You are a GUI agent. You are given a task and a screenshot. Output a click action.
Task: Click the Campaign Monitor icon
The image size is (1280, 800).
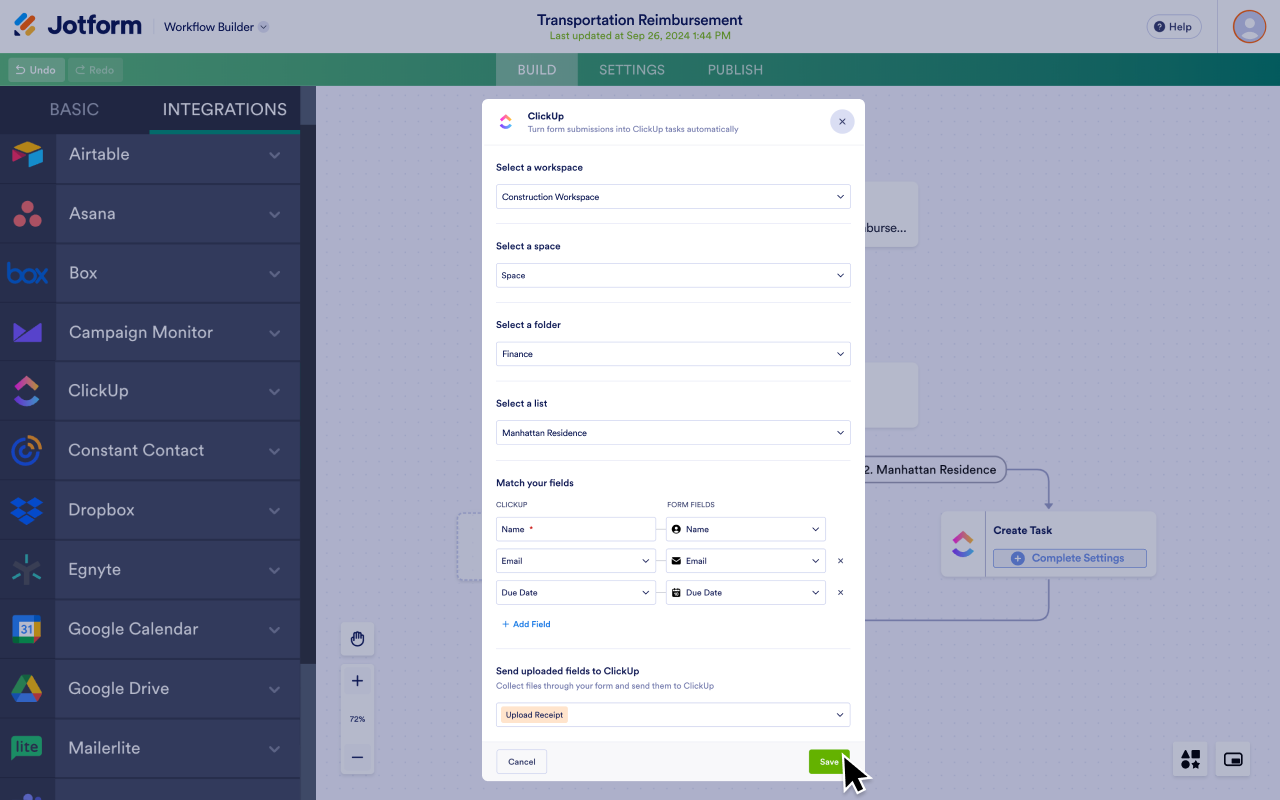(28, 332)
